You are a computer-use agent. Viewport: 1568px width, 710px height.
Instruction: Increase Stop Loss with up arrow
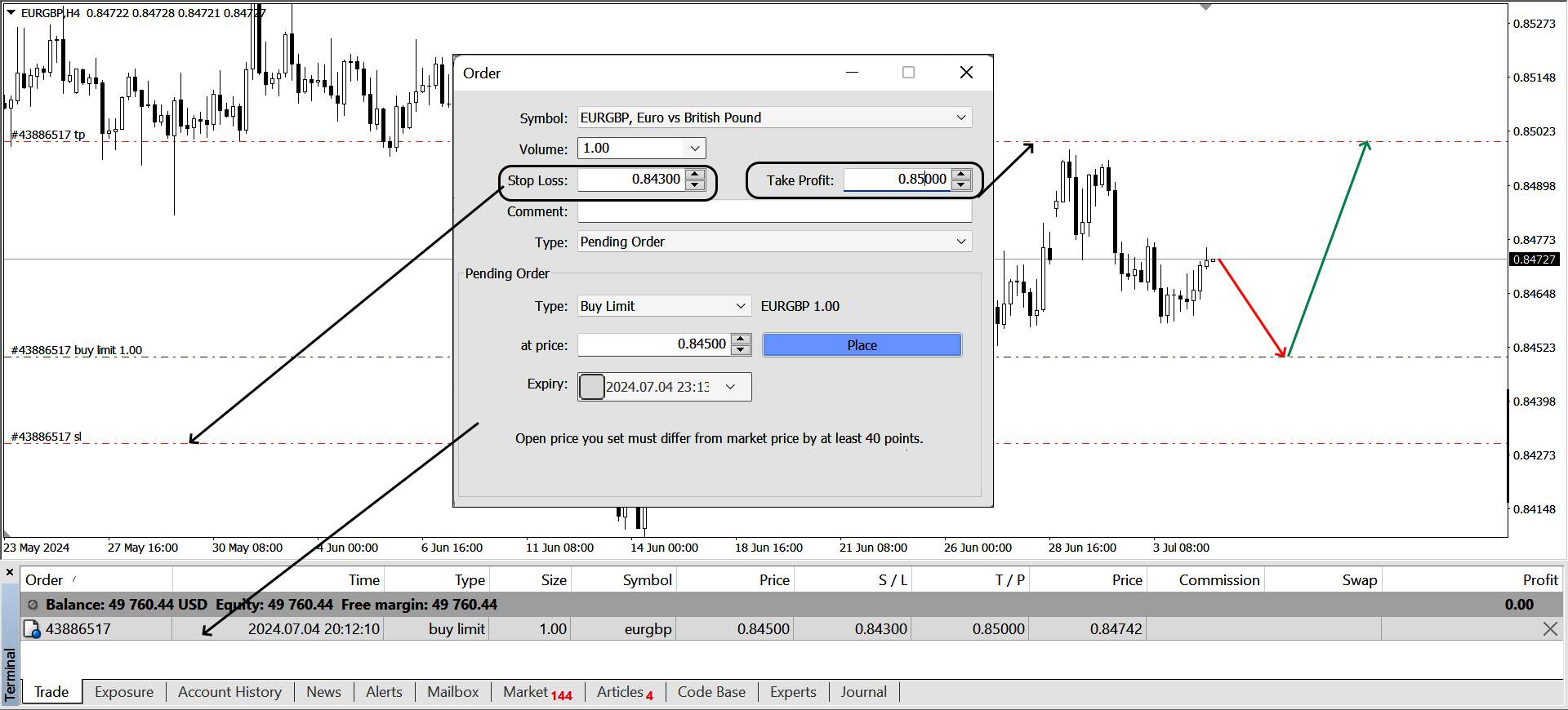pyautogui.click(x=695, y=174)
